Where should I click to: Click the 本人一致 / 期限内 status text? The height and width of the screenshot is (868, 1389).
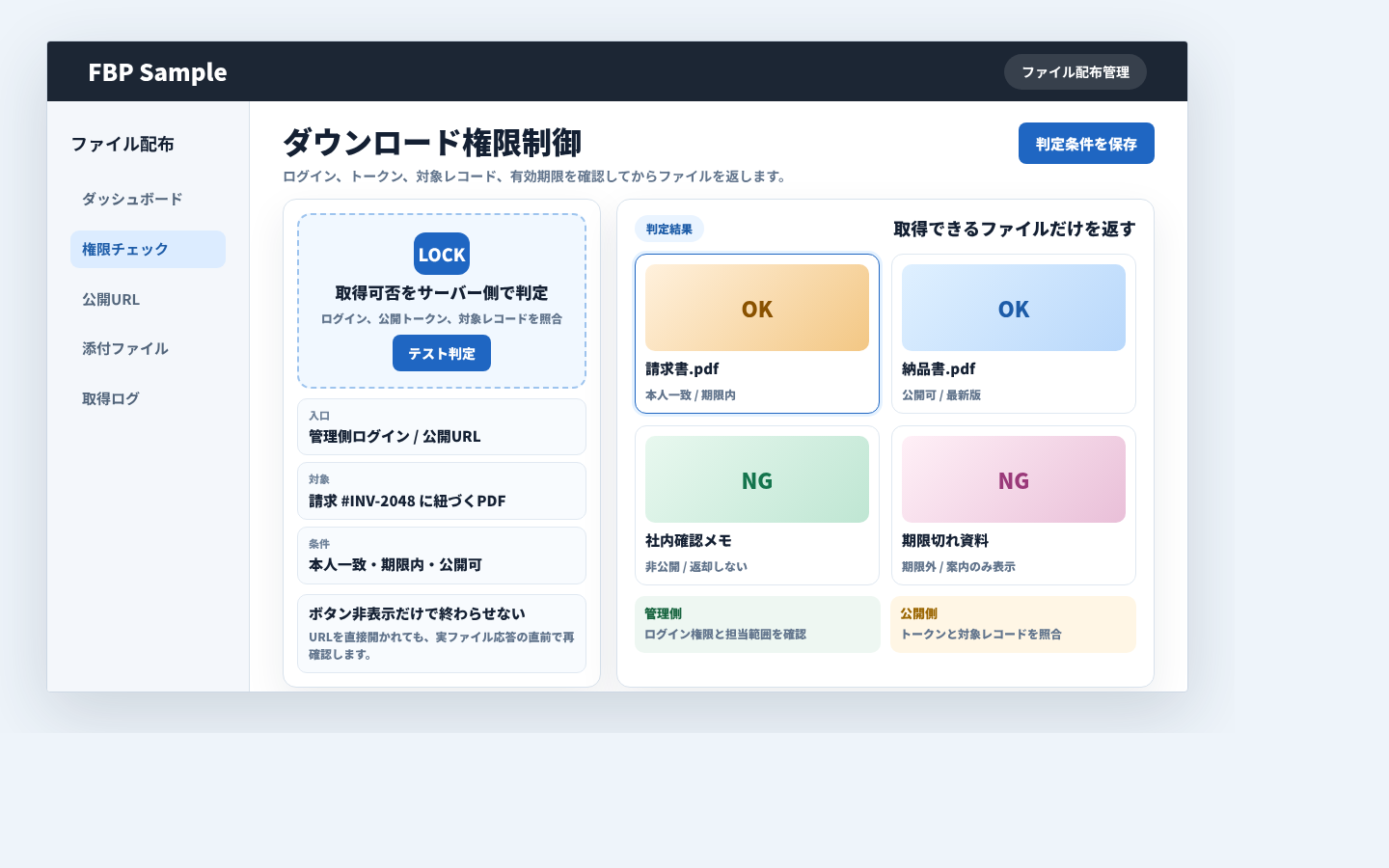(691, 395)
